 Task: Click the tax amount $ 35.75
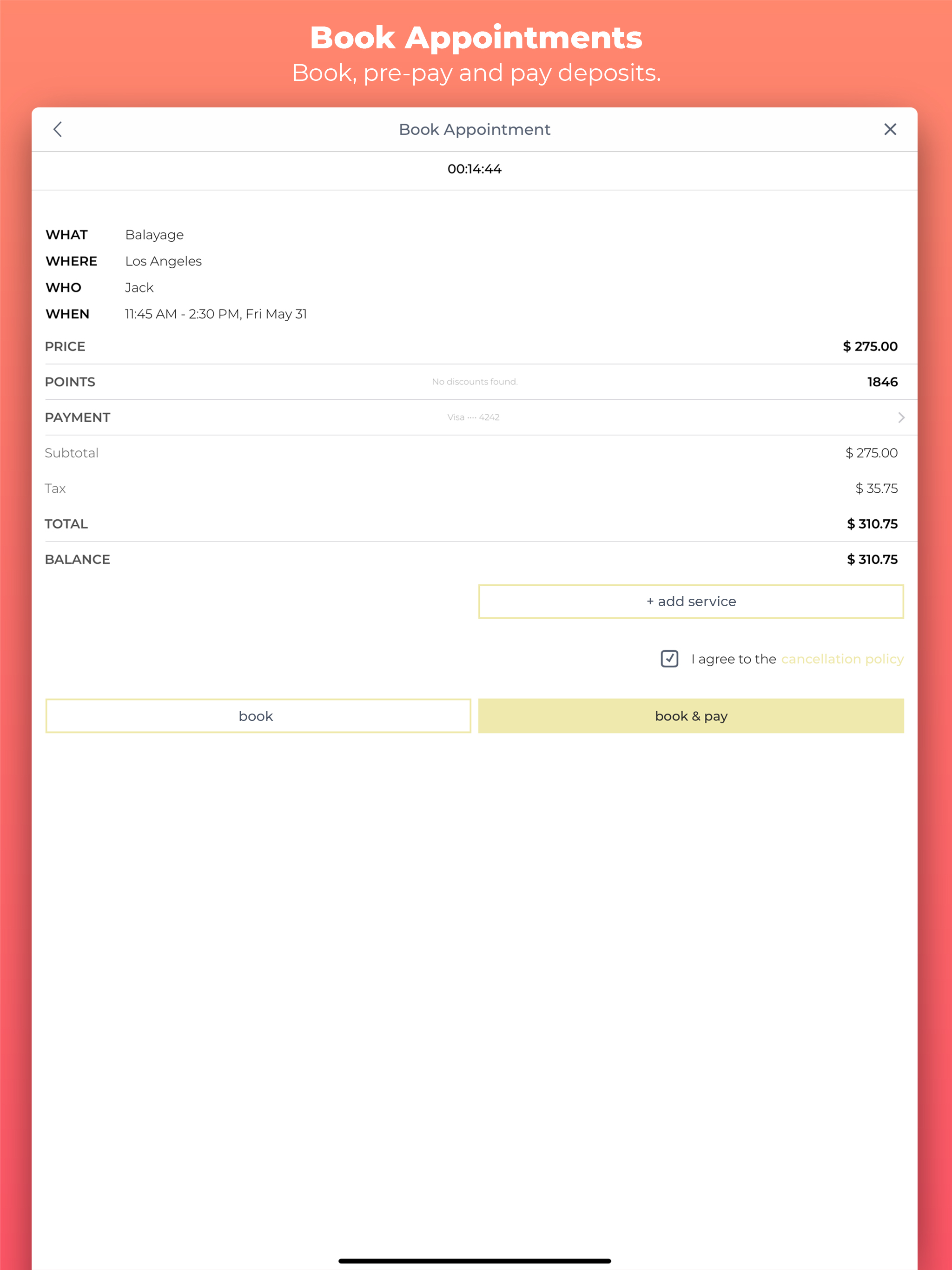tap(876, 489)
